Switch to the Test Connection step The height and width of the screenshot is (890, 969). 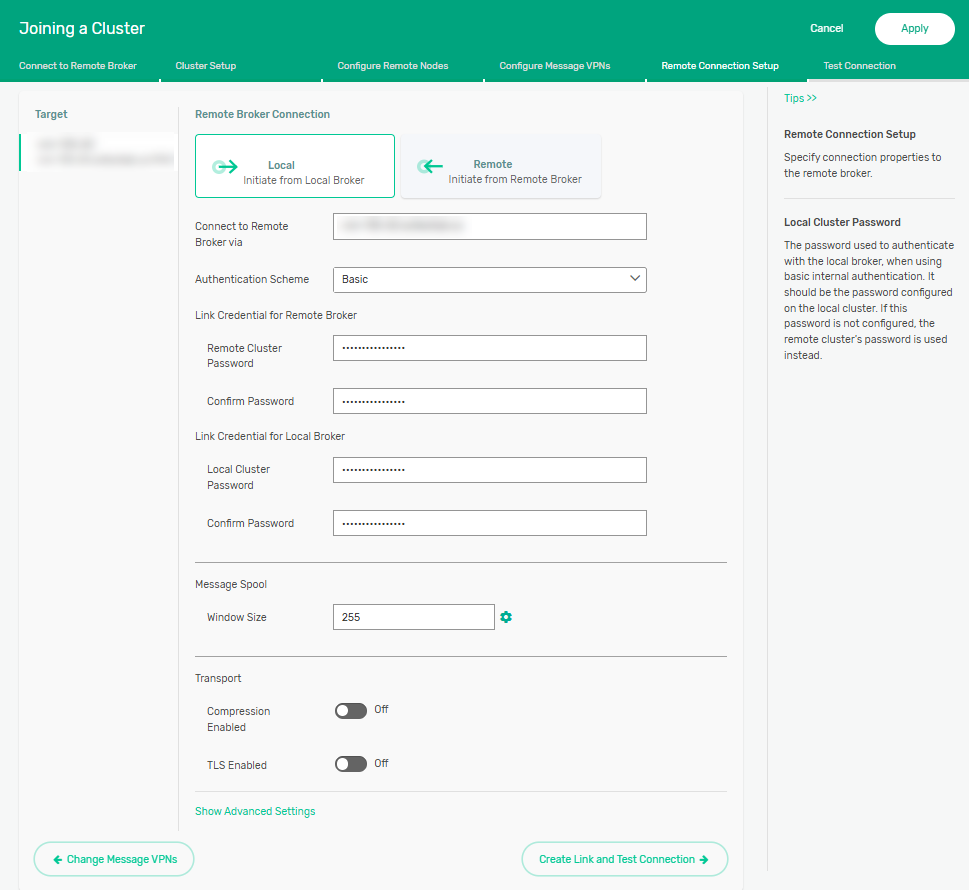click(x=859, y=66)
